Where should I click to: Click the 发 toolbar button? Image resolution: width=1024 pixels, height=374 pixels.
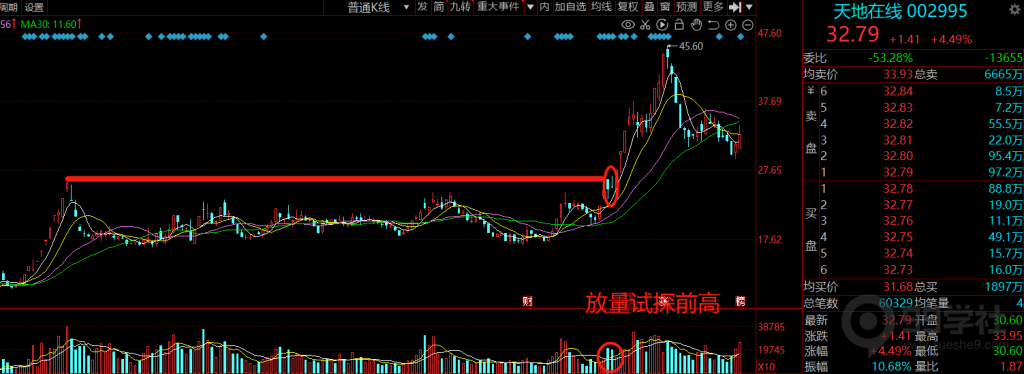tap(422, 7)
